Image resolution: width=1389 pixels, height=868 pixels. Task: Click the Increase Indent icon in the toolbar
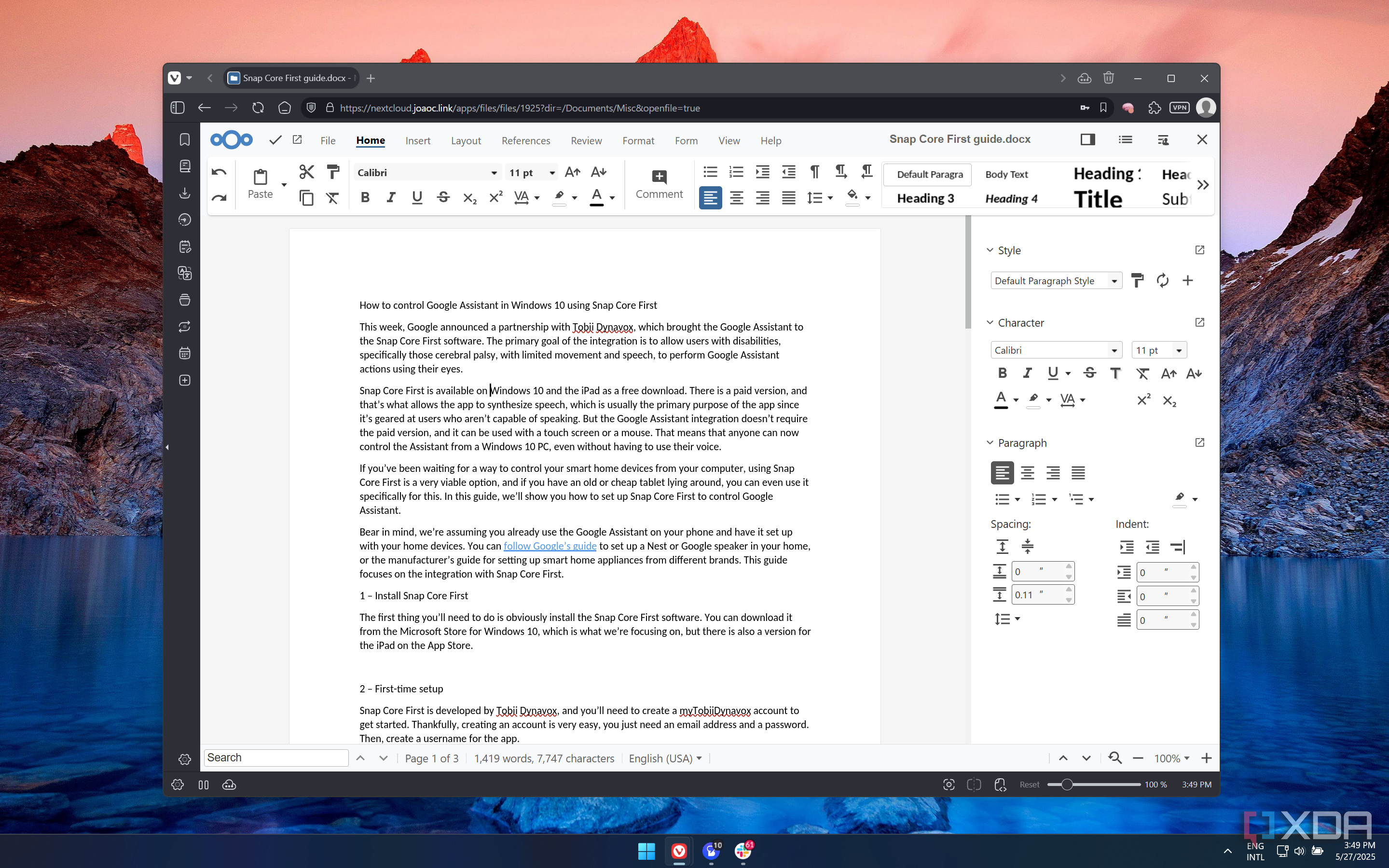coord(762,172)
